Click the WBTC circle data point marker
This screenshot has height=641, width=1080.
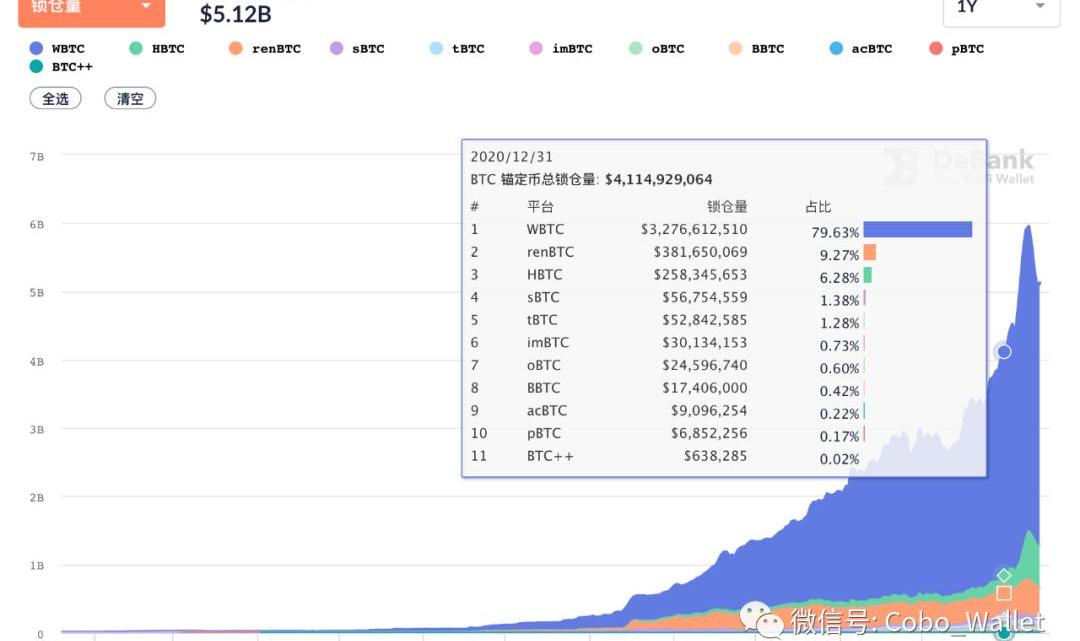(1004, 351)
